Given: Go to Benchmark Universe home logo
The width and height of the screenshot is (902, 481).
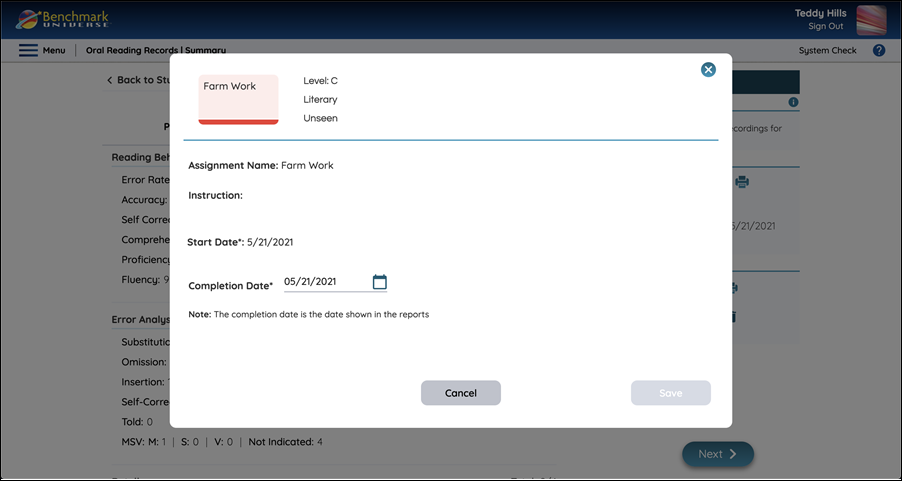Looking at the screenshot, I should pyautogui.click(x=62, y=20).
